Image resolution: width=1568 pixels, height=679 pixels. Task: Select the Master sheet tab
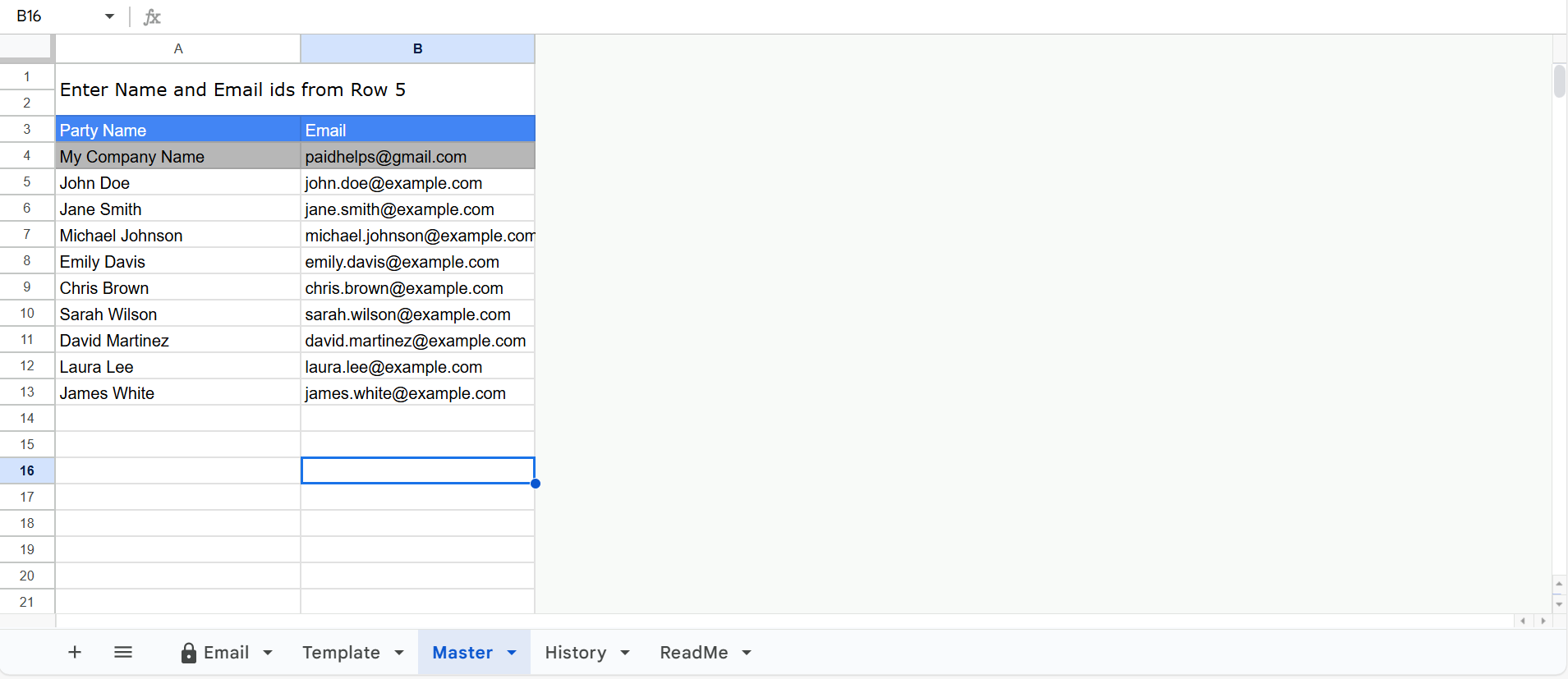pos(462,653)
